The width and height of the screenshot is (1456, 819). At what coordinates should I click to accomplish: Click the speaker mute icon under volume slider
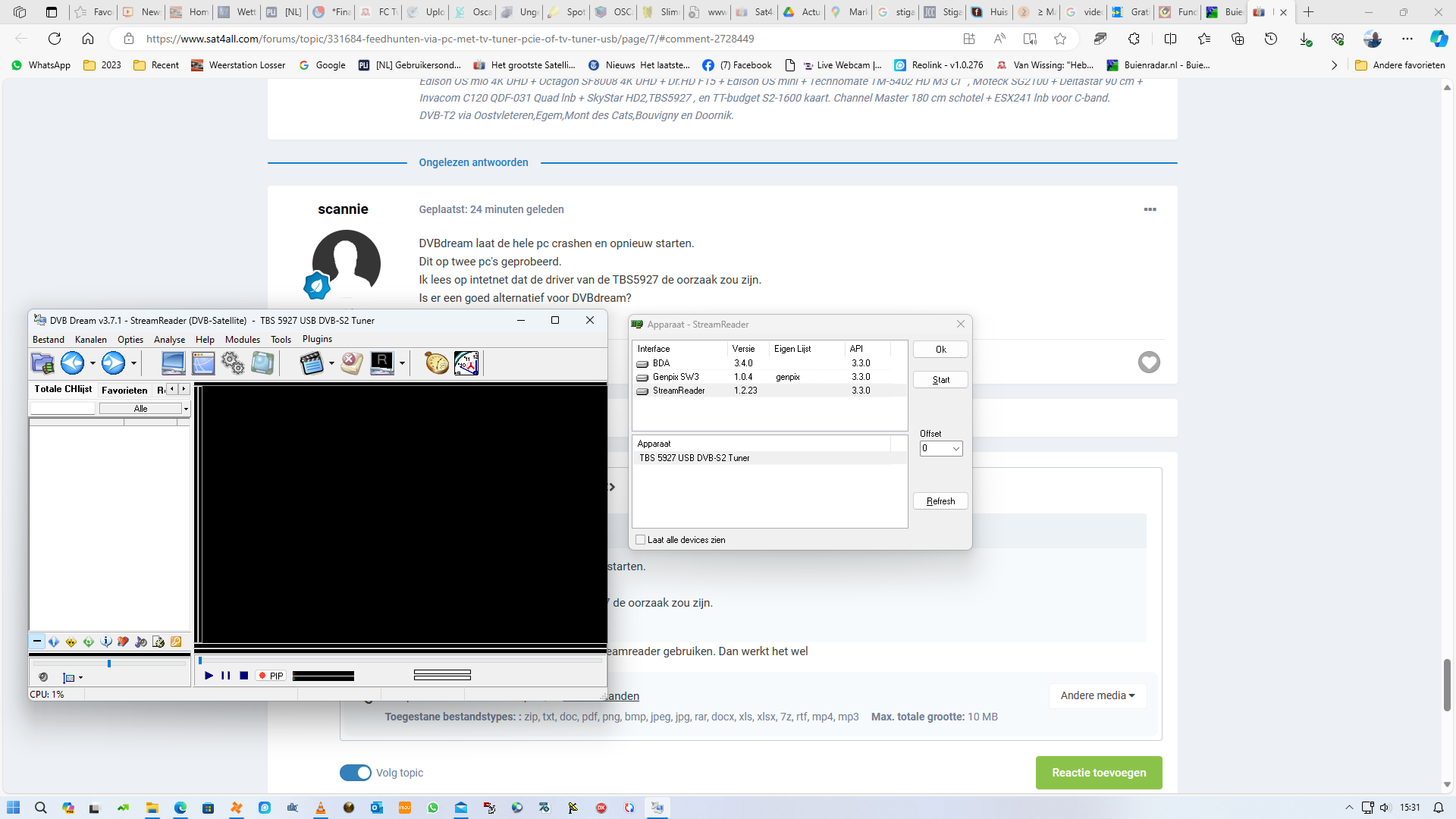[43, 677]
